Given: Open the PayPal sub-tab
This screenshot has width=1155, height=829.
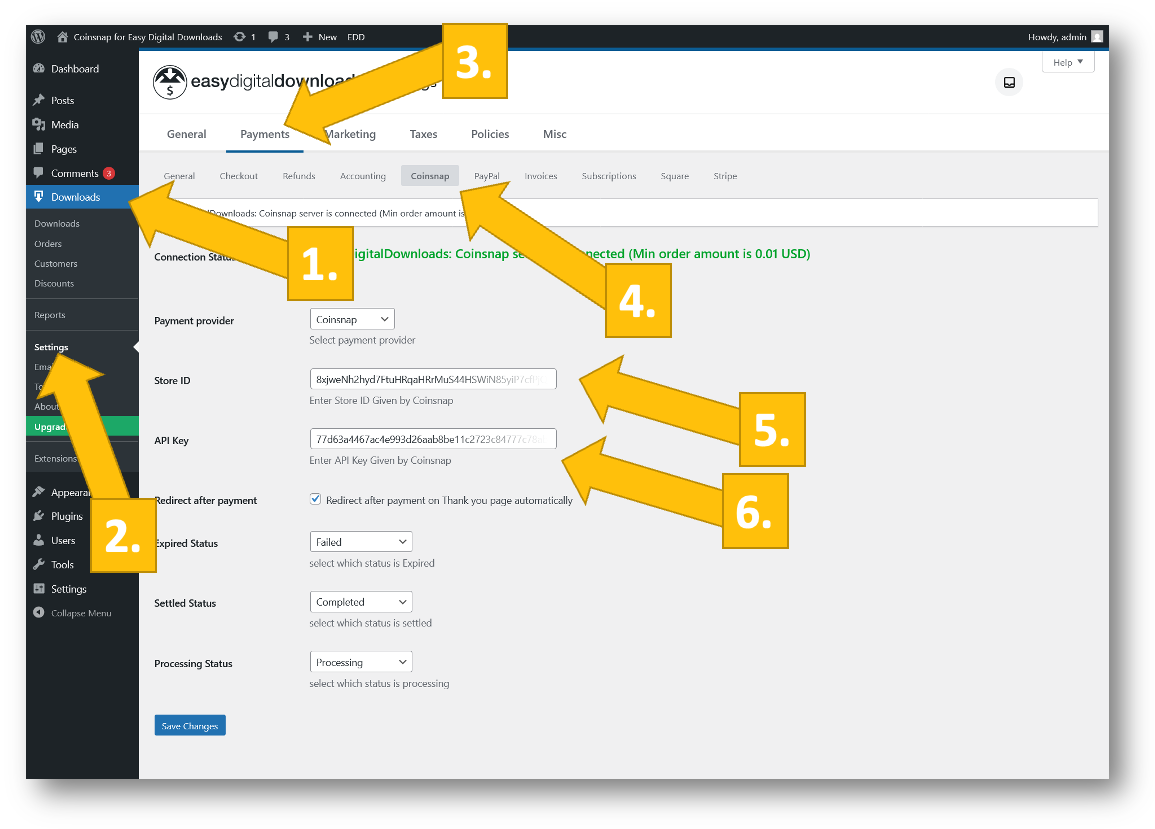Looking at the screenshot, I should pos(487,175).
